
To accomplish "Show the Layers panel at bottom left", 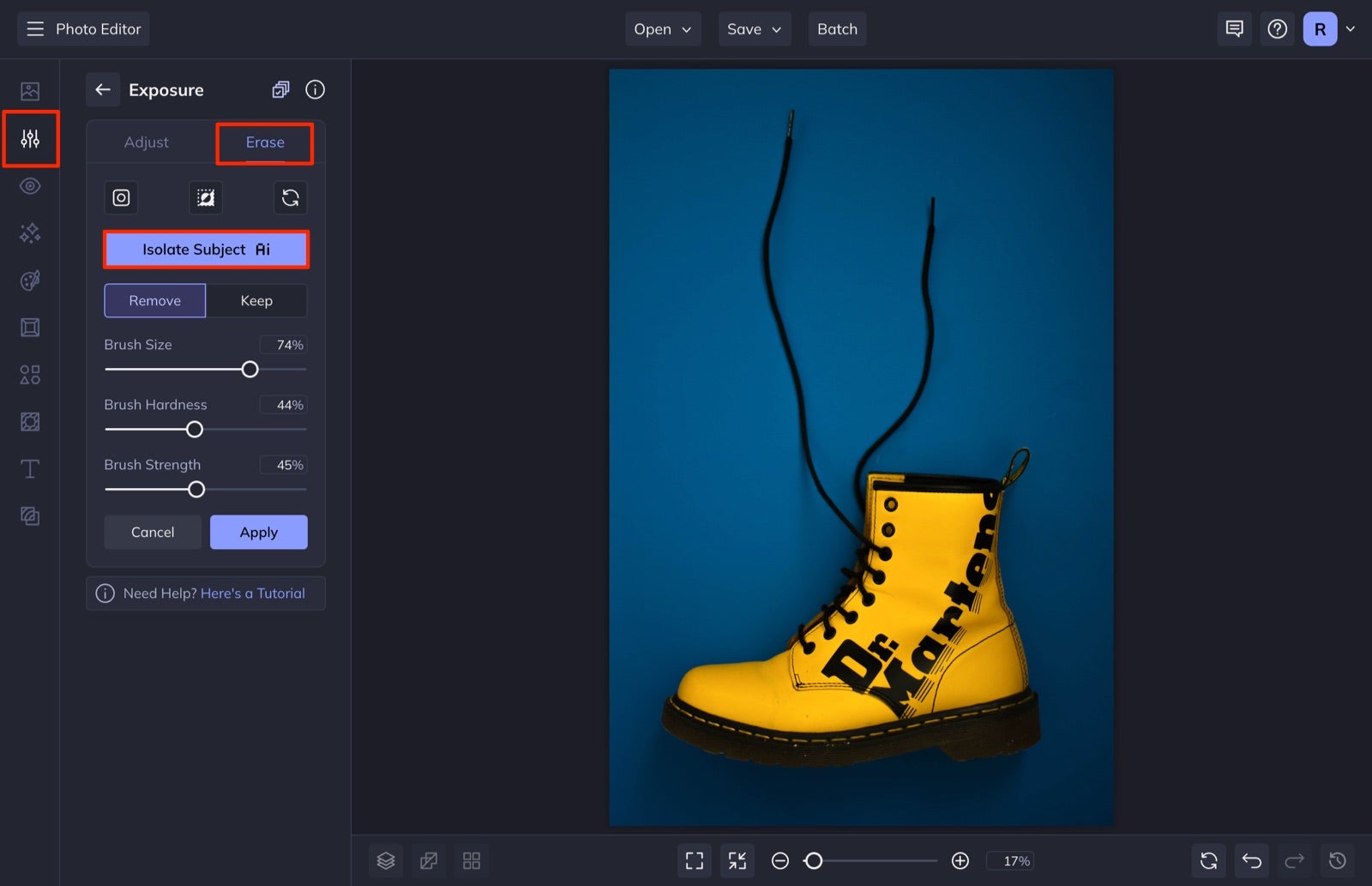I will (x=385, y=860).
